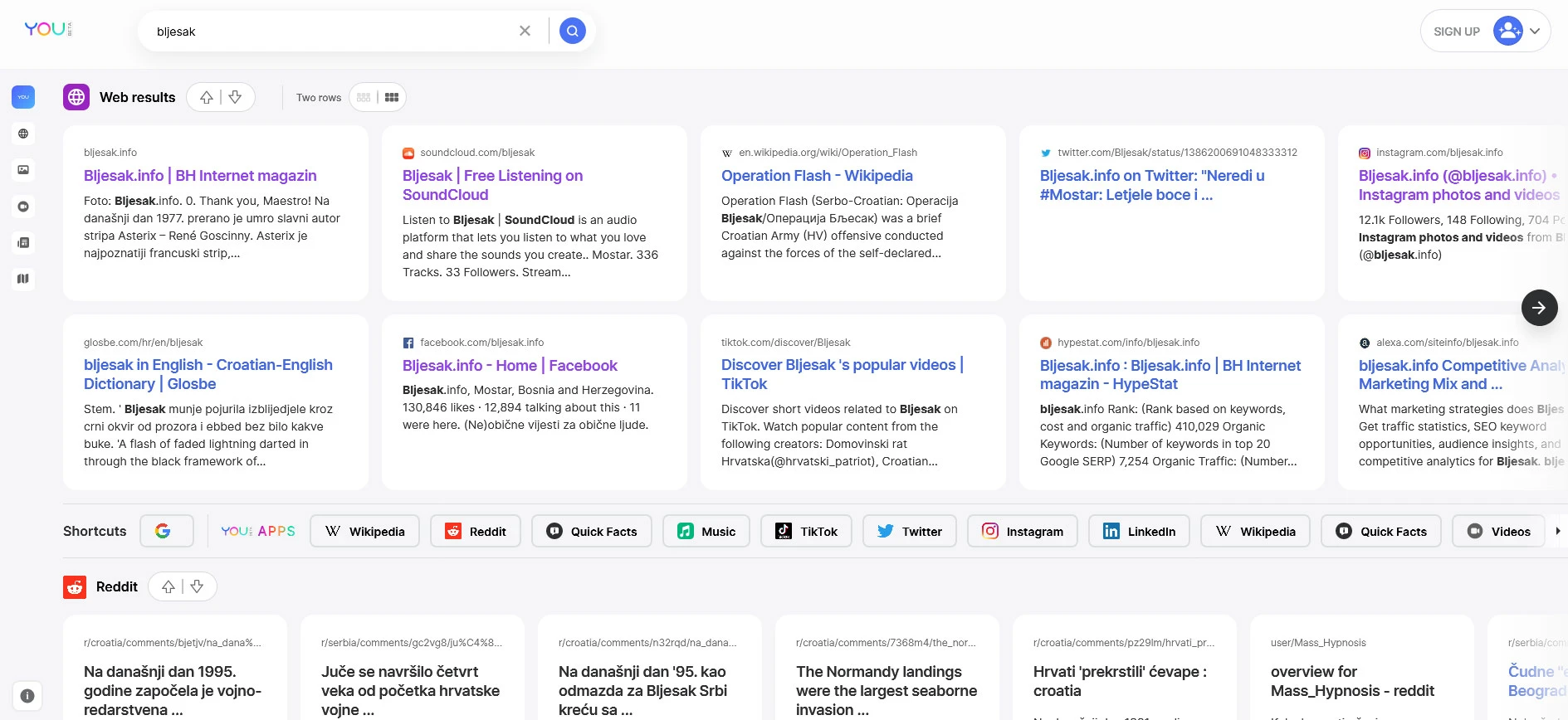1568x720 pixels.
Task: Switch Web results to two-row grid layout
Action: coord(392,97)
